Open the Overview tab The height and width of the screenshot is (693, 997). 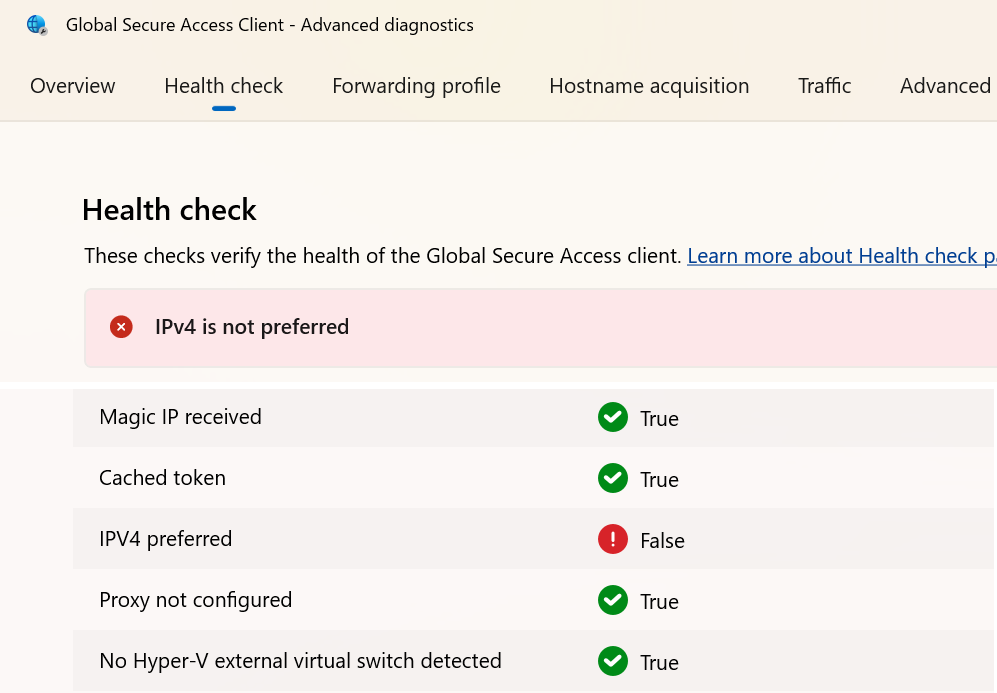point(73,86)
